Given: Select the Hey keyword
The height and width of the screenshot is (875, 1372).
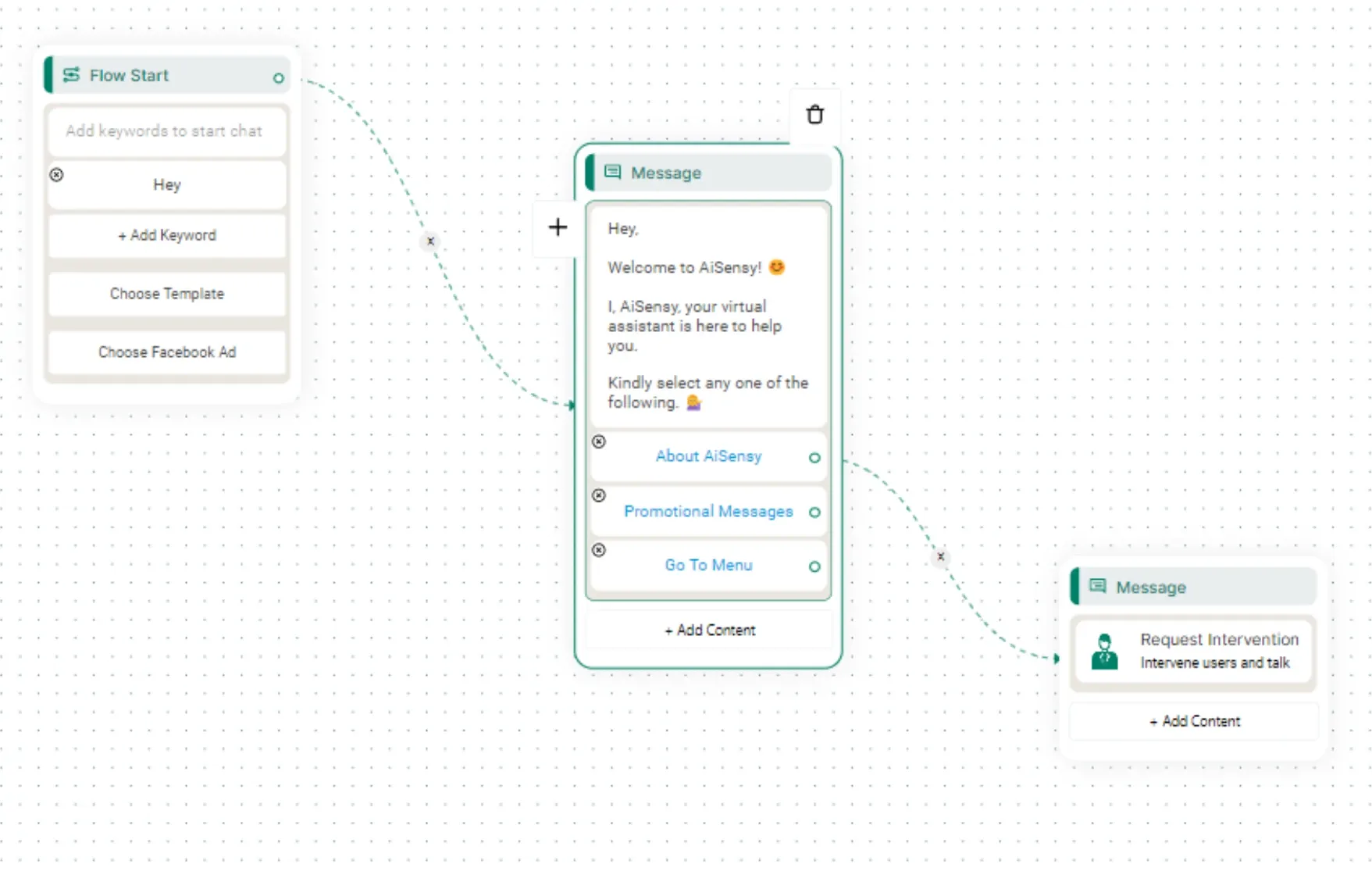Looking at the screenshot, I should click(x=166, y=185).
